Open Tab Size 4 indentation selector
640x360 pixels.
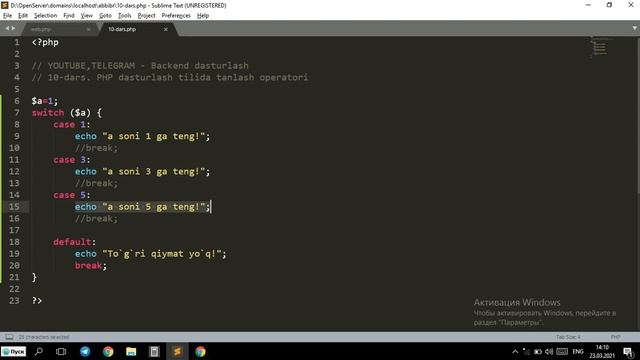click(568, 337)
